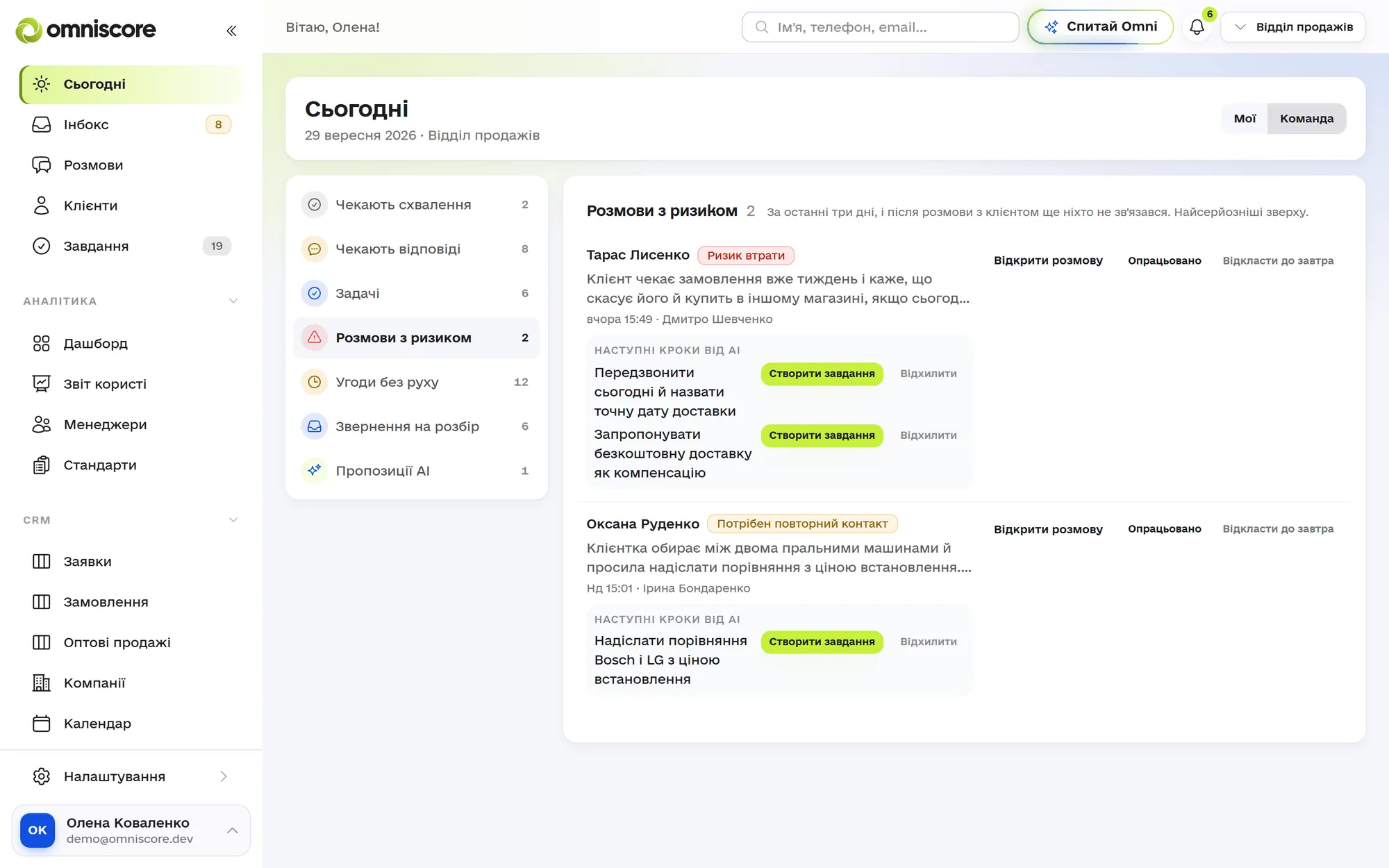
Task: Go to Розмови section
Action: pos(131,165)
